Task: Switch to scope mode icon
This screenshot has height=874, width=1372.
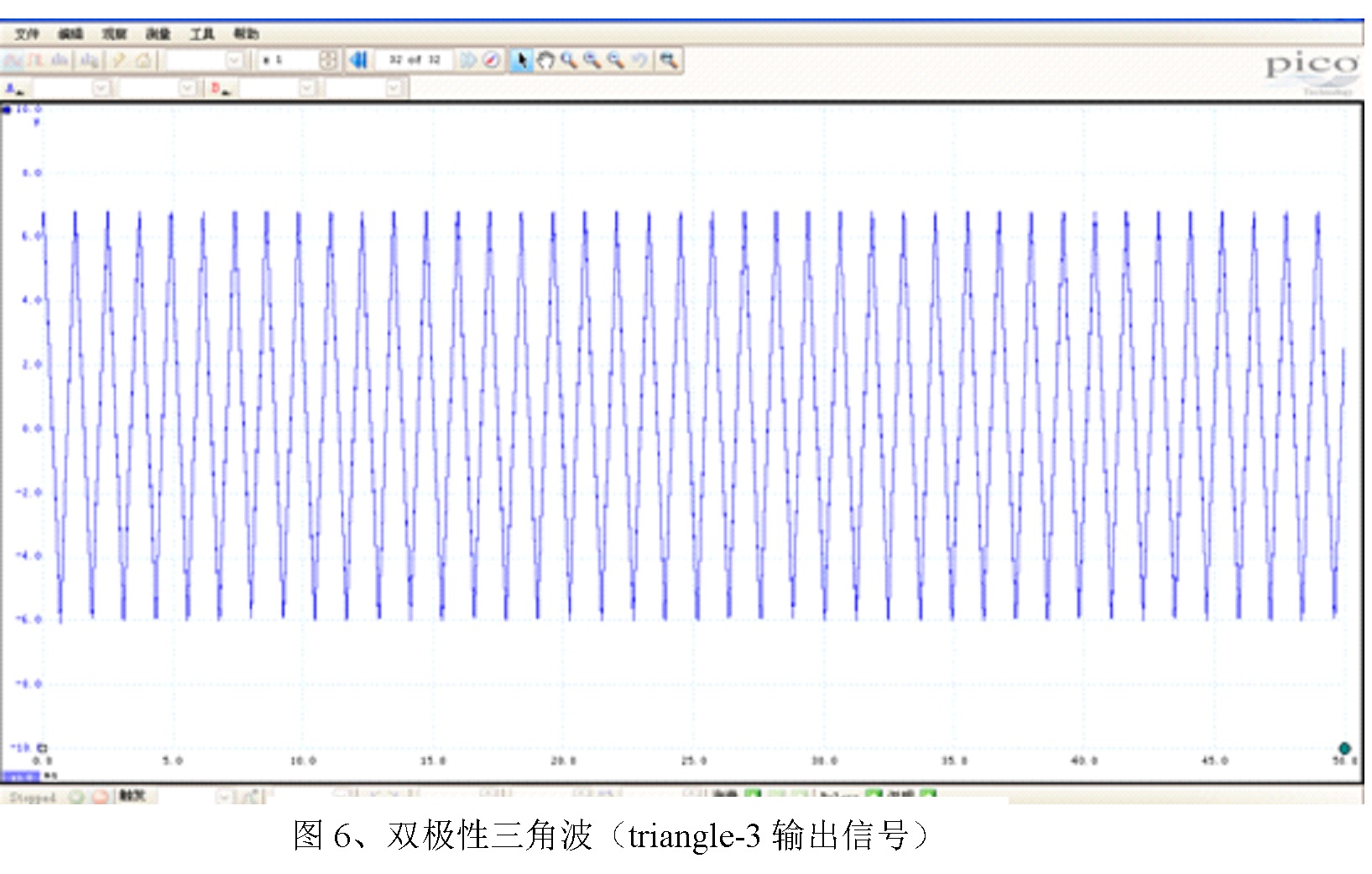Action: [x=13, y=60]
